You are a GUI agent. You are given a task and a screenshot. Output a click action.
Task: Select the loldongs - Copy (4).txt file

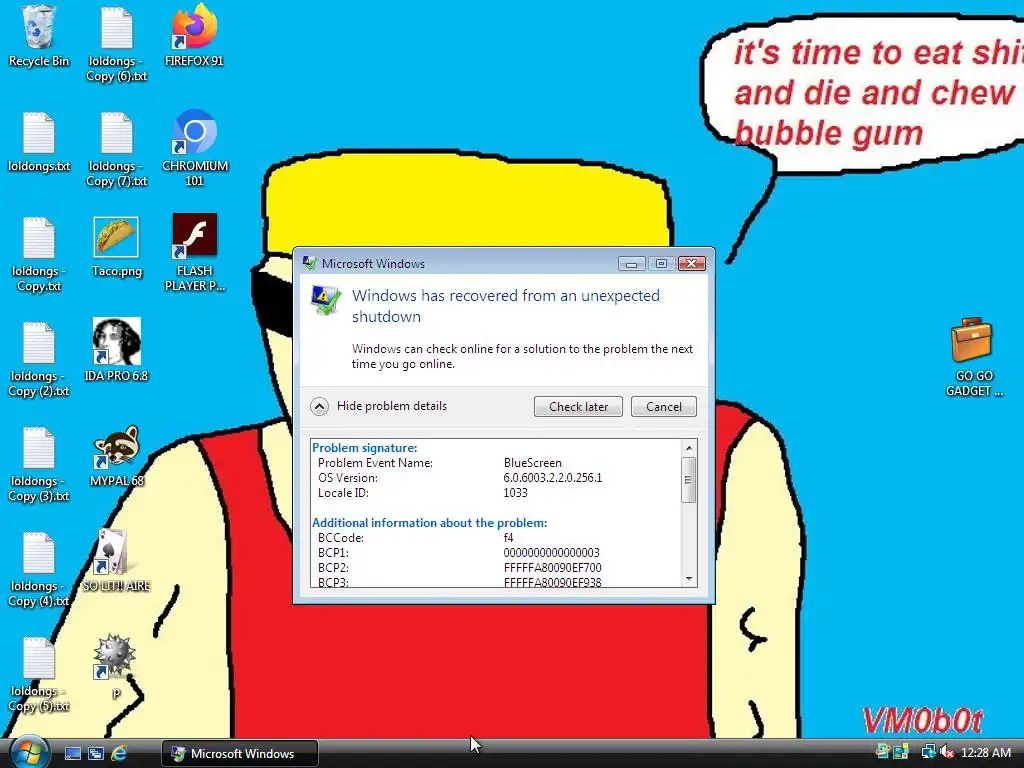[x=39, y=570]
